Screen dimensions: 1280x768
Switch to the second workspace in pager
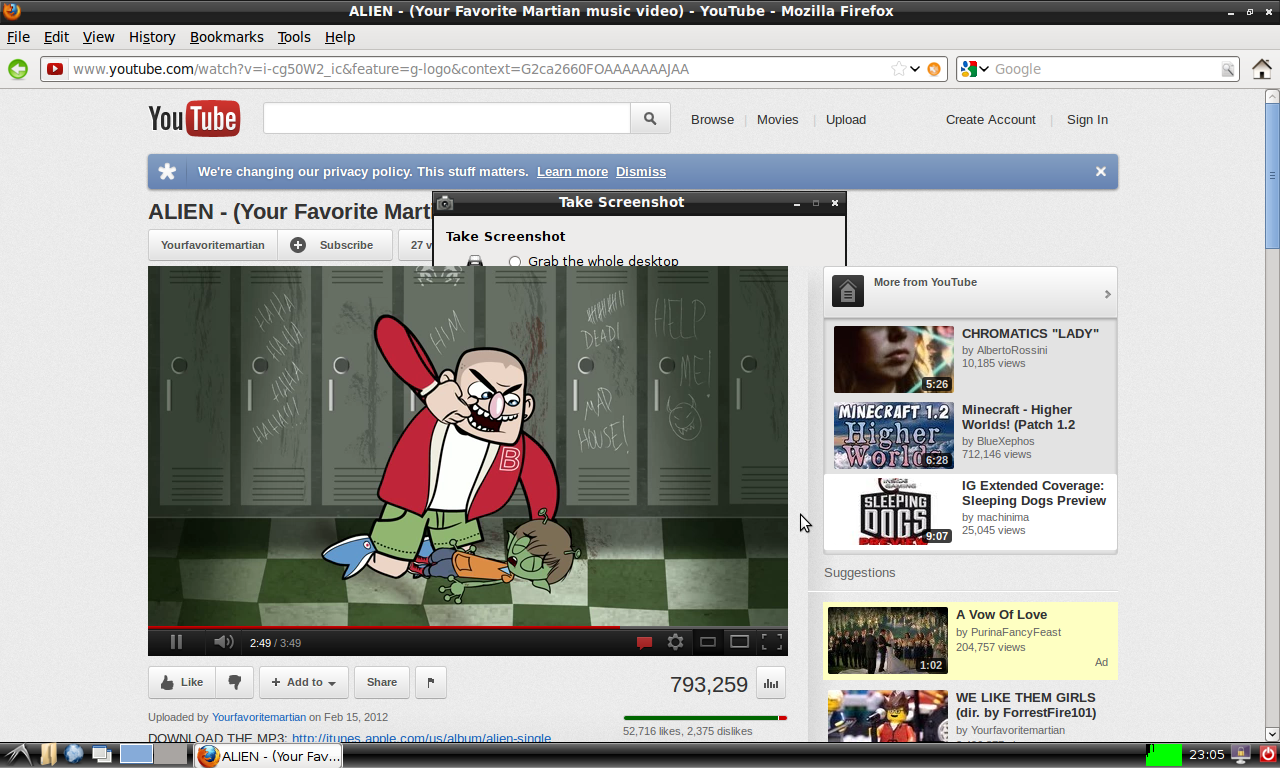(x=170, y=754)
